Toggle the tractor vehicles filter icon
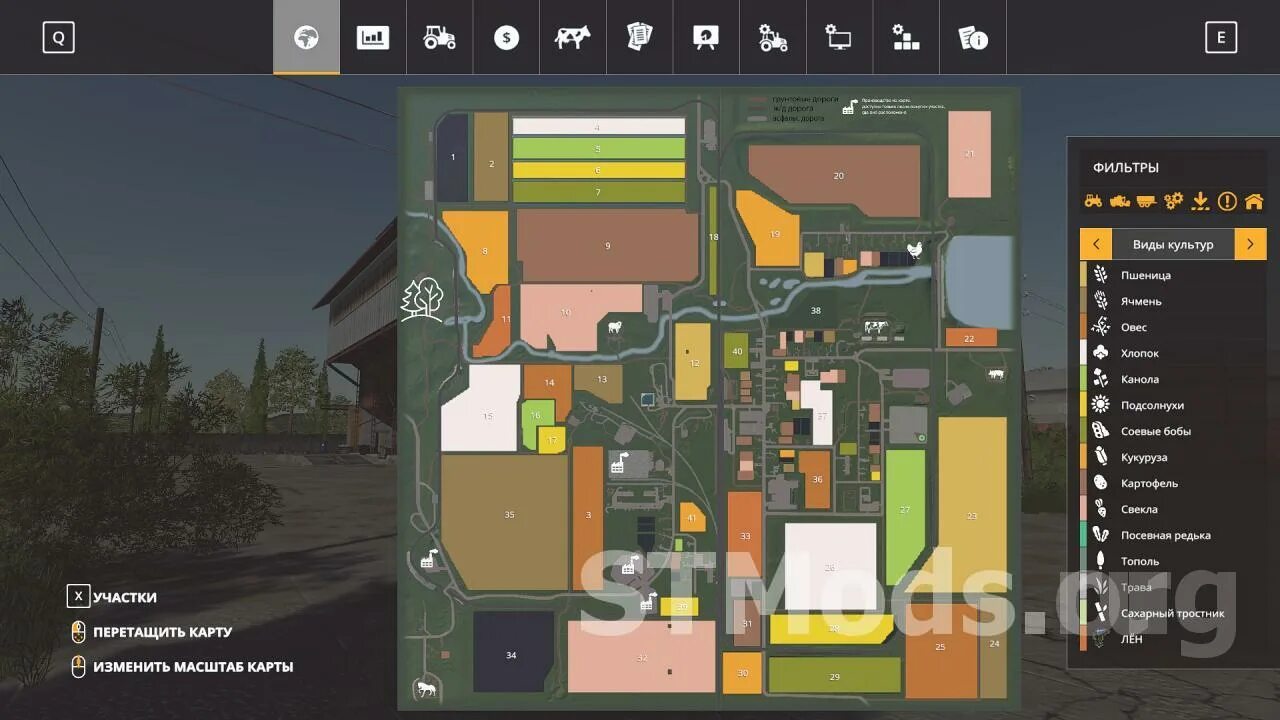Screen dimensions: 1280x720 tap(1093, 201)
